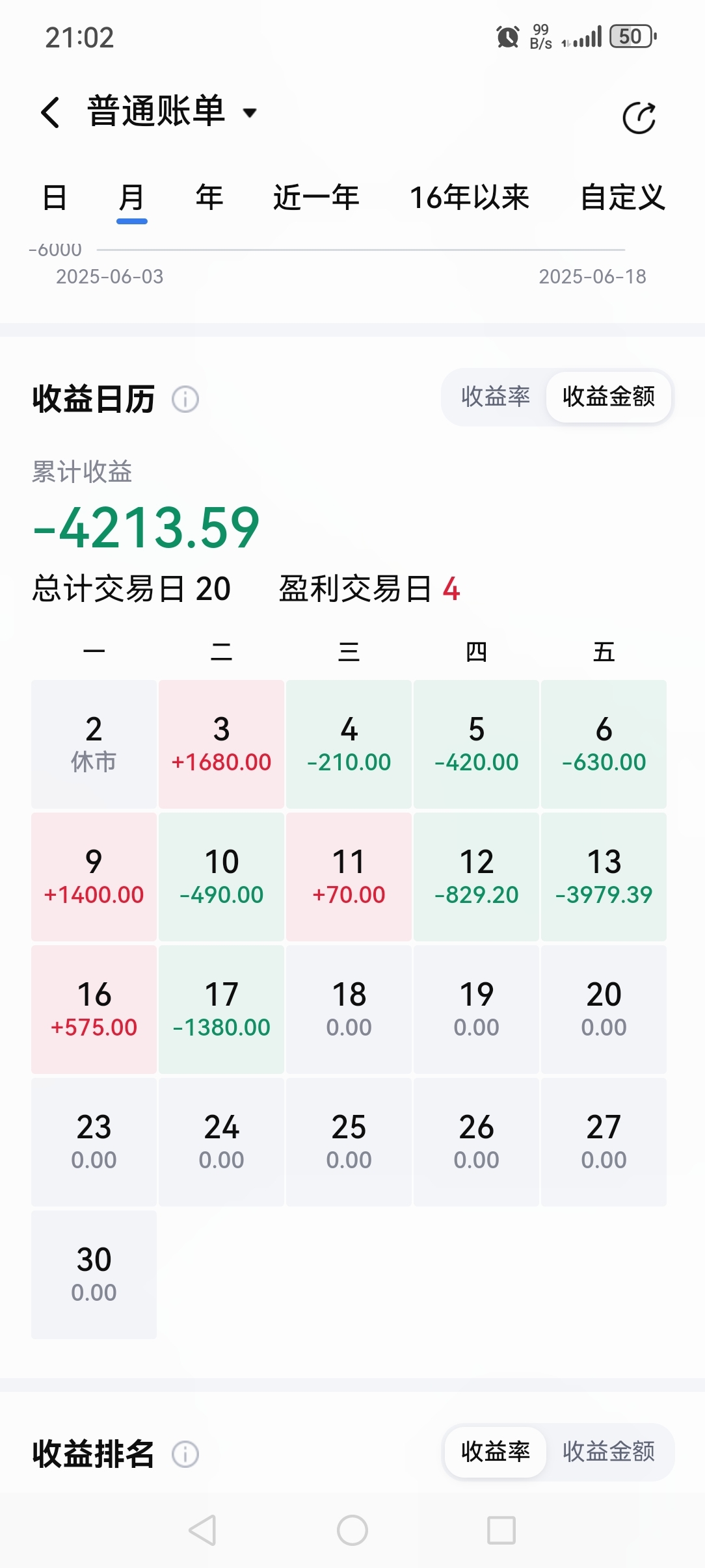Tap the alarm clock status icon
The image size is (705, 1568).
tap(508, 36)
